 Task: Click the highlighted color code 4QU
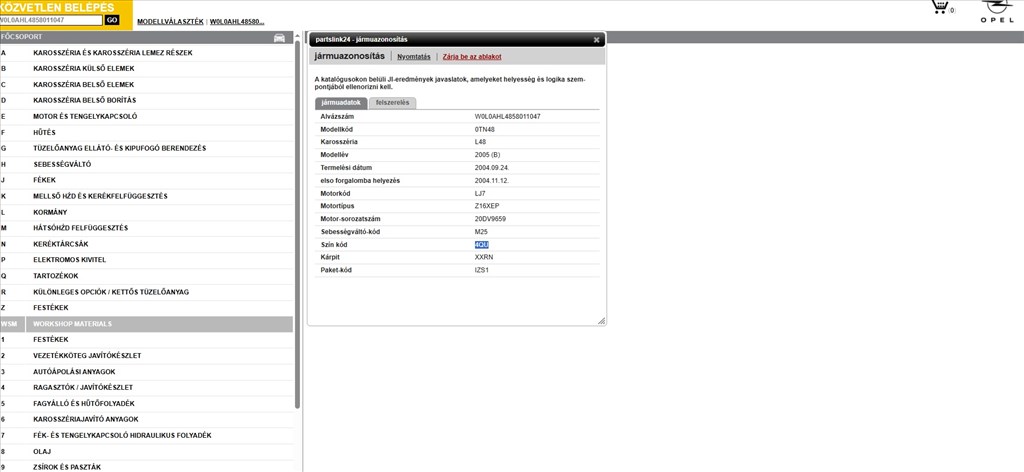[482, 244]
